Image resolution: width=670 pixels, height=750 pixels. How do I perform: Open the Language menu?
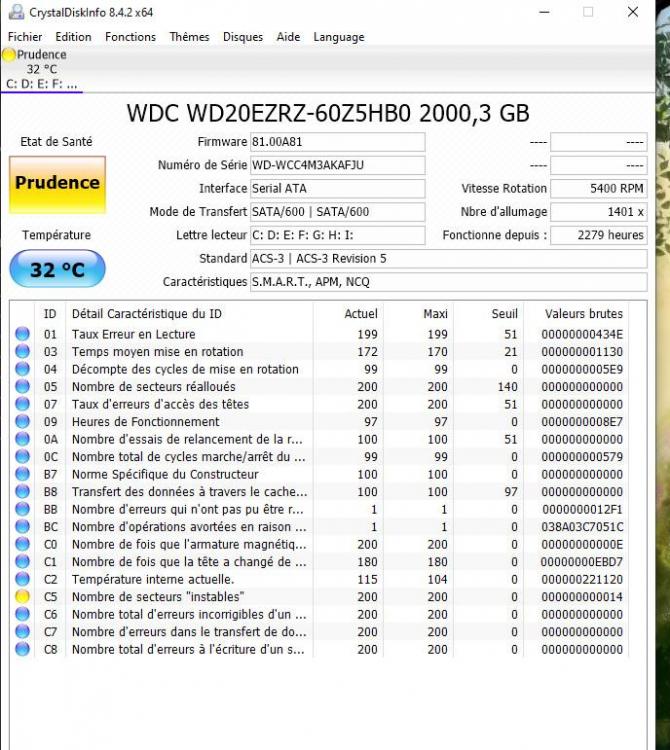point(339,37)
